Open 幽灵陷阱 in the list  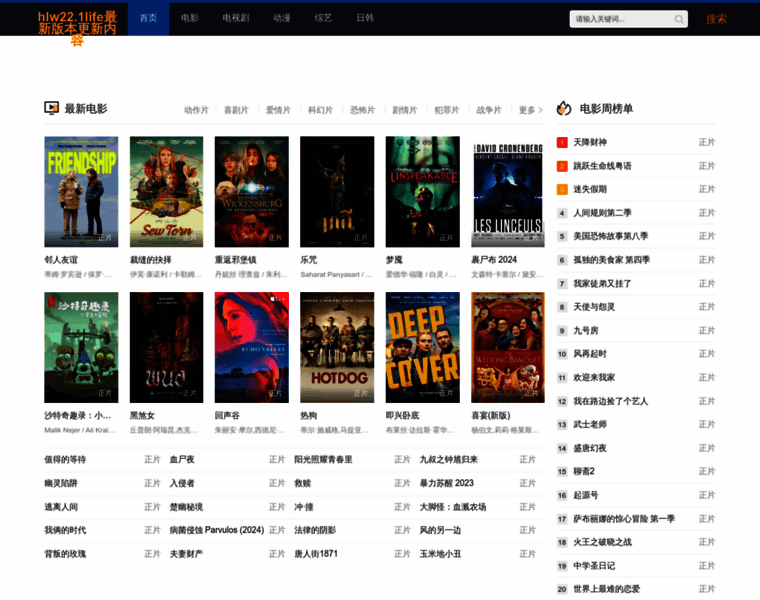[x=61, y=484]
